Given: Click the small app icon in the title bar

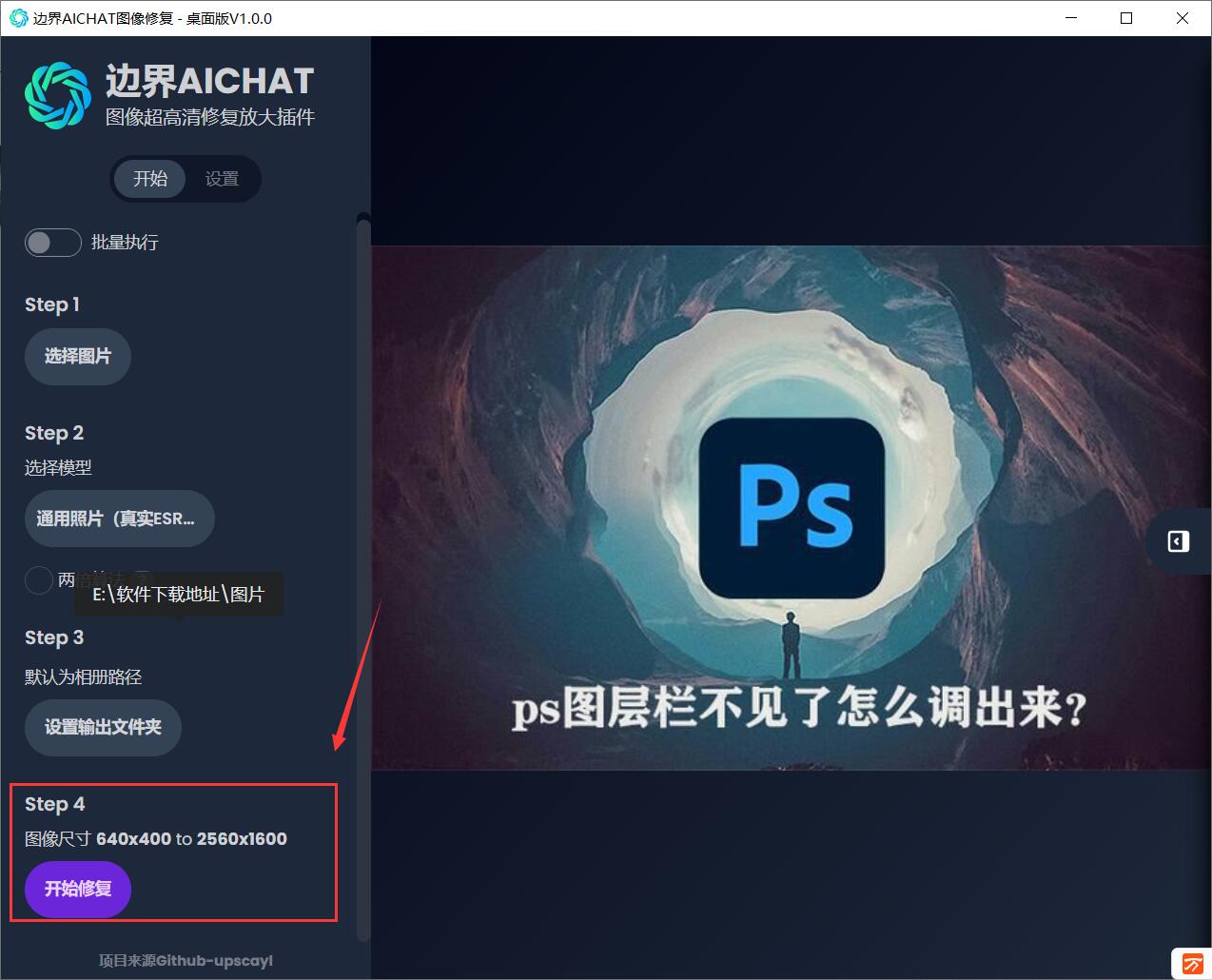Looking at the screenshot, I should [x=18, y=18].
